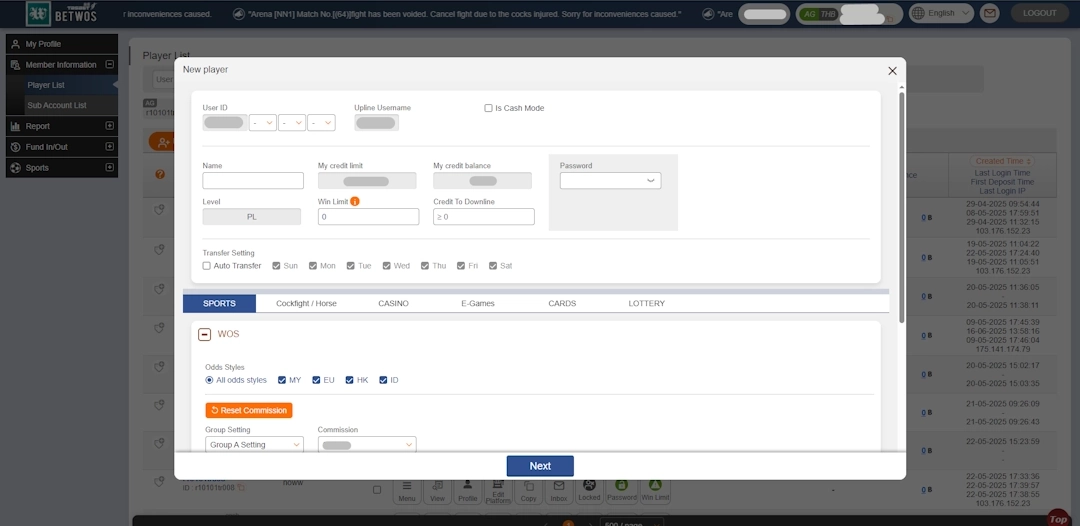
Task: Click the orange question mark help icon
Action: click(160, 175)
